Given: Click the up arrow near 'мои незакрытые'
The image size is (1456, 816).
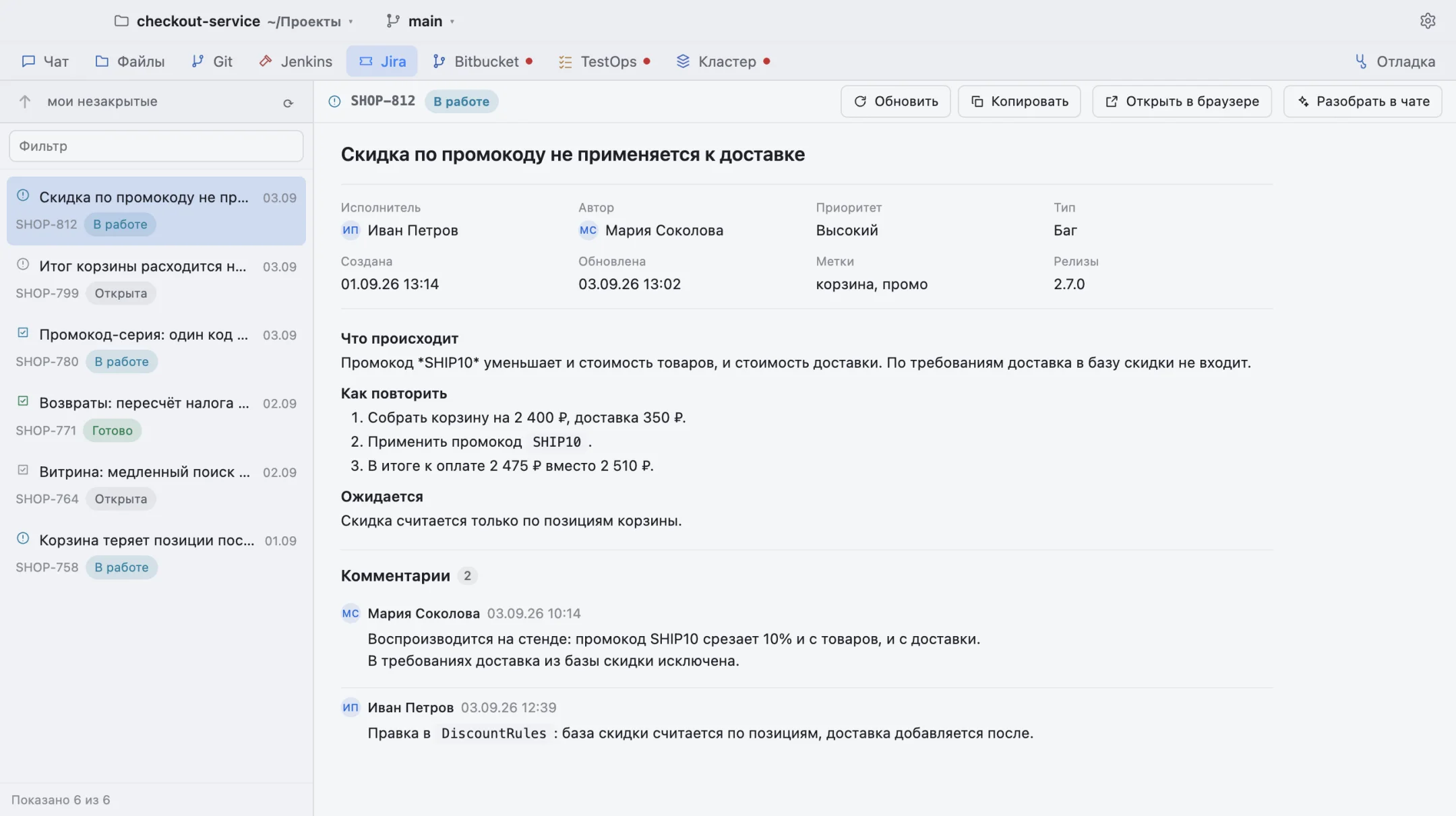Looking at the screenshot, I should 25,102.
